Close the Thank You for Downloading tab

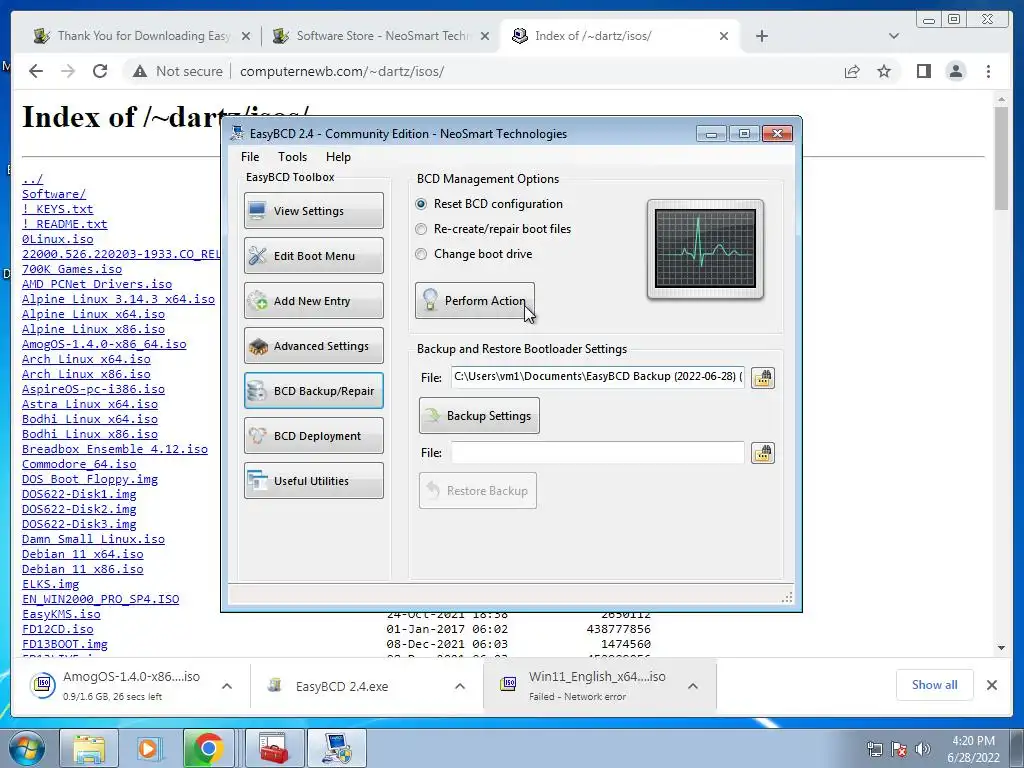[246, 37]
